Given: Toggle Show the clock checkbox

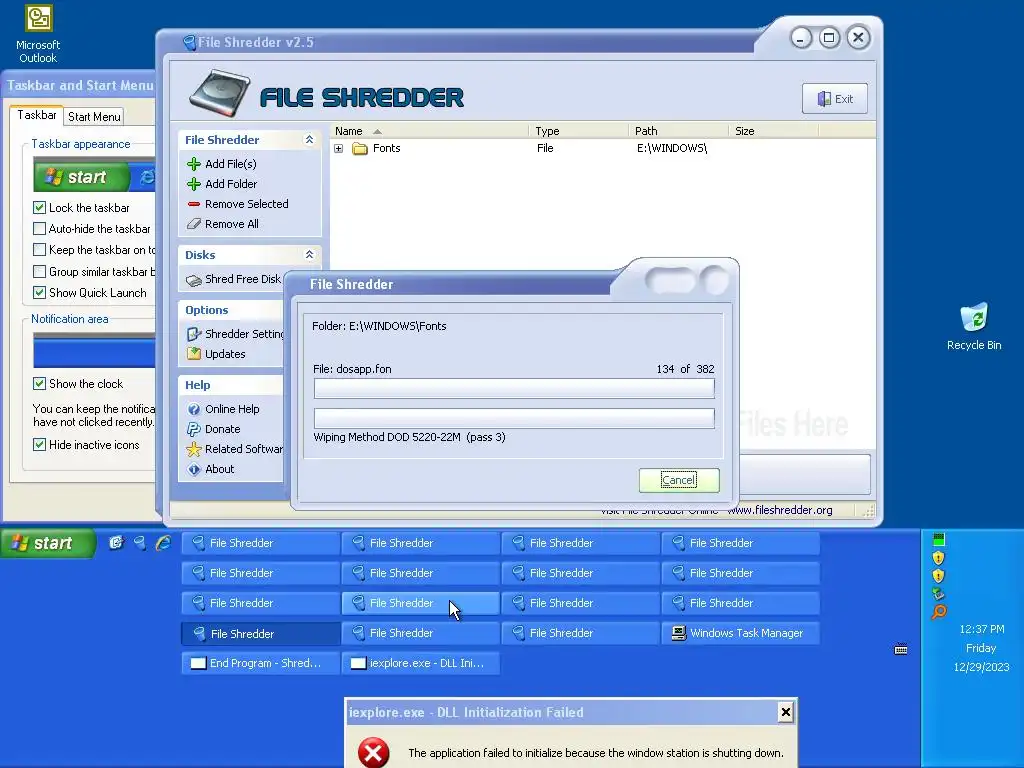Looking at the screenshot, I should [x=39, y=383].
